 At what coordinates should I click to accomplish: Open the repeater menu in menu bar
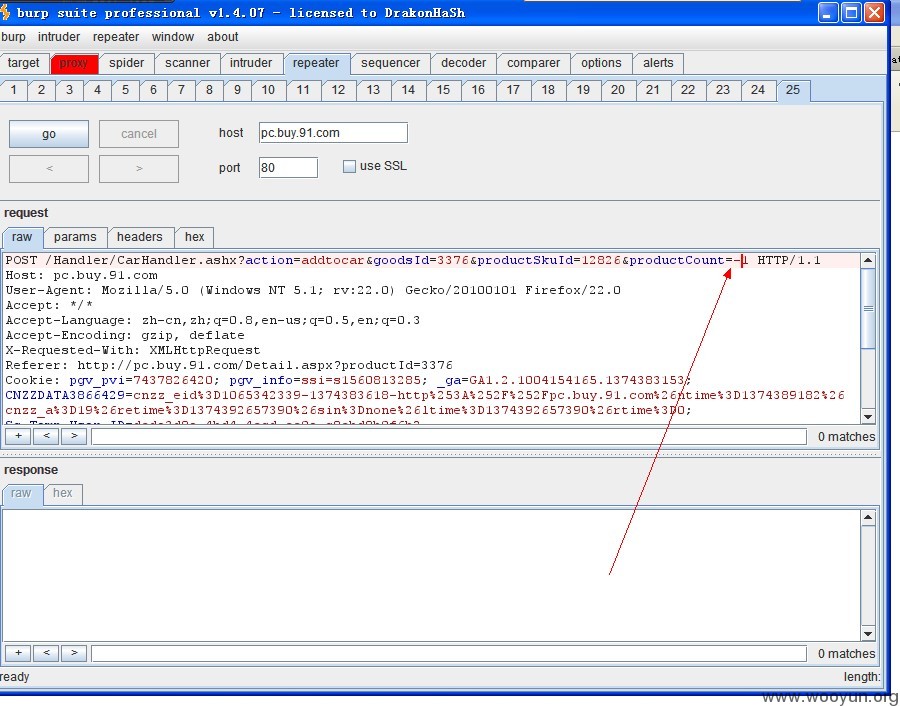116,37
